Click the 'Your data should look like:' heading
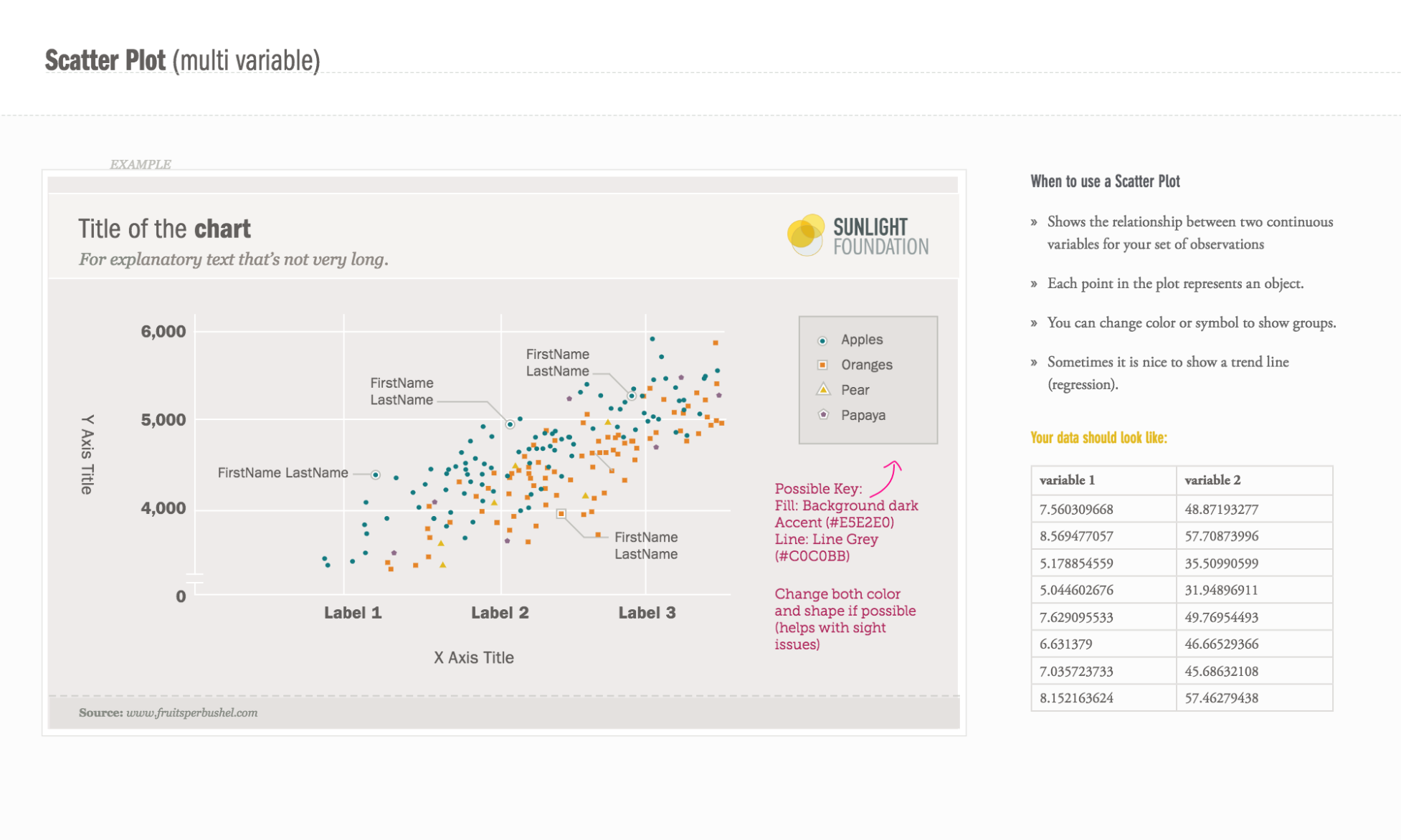1401x840 pixels. (1098, 438)
